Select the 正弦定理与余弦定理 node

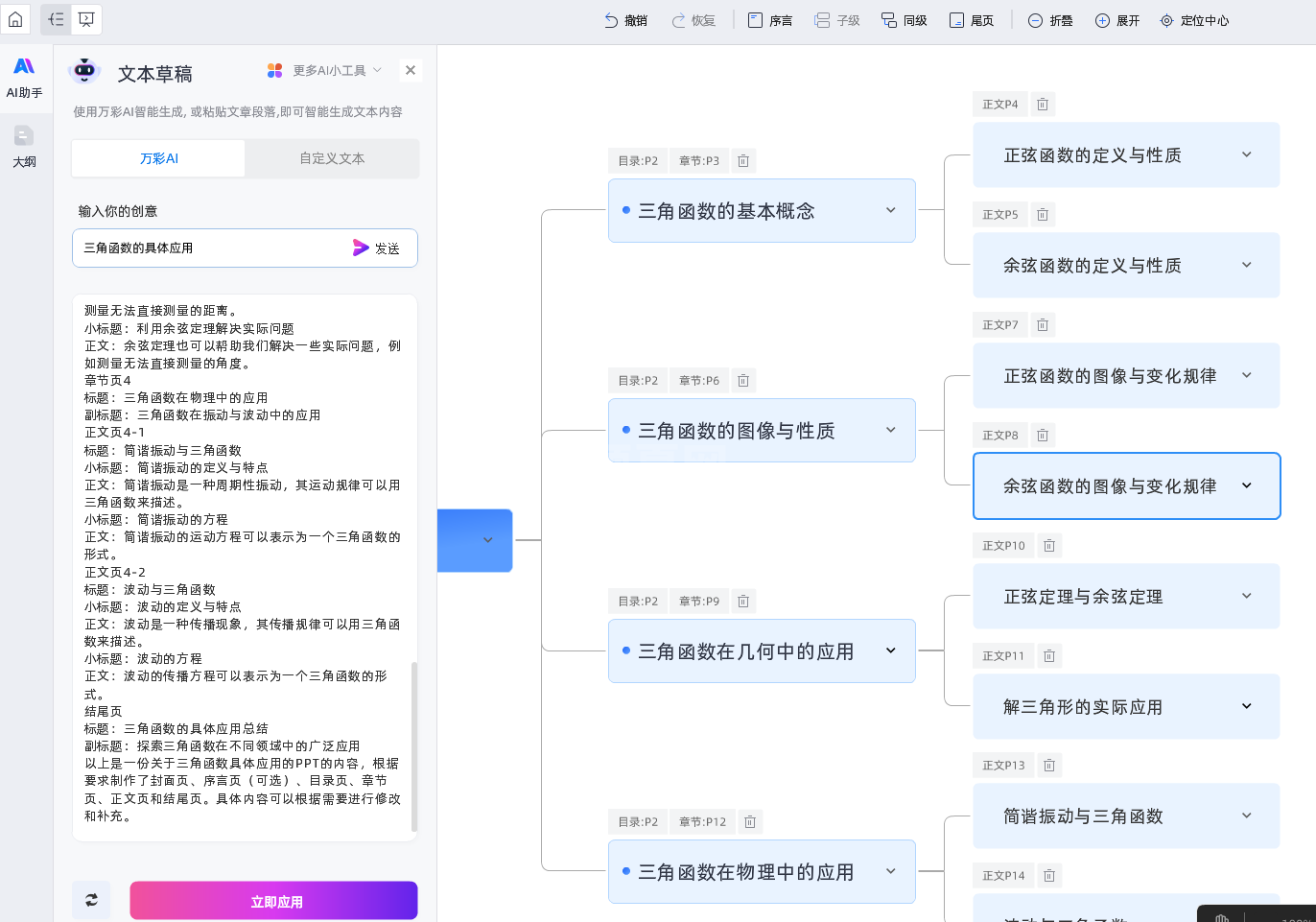coord(1126,596)
